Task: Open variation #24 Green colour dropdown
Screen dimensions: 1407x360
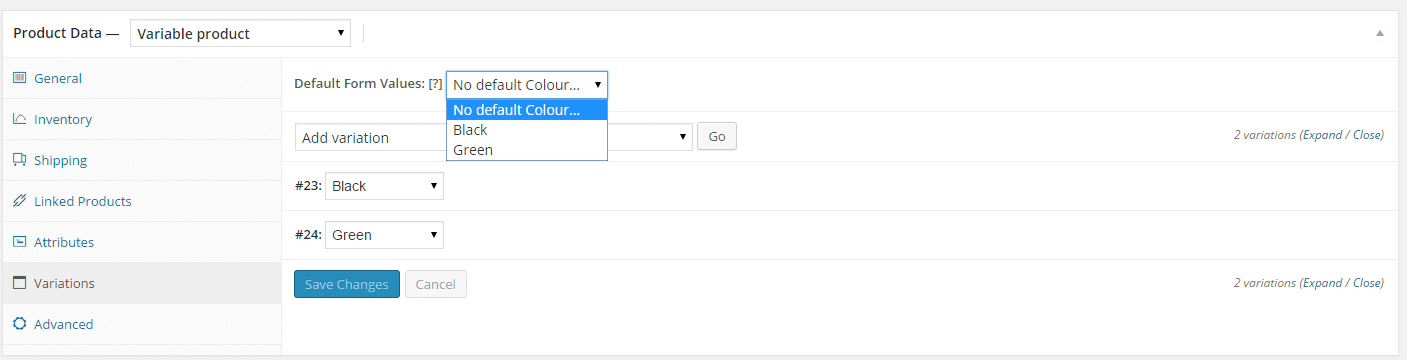Action: (384, 235)
